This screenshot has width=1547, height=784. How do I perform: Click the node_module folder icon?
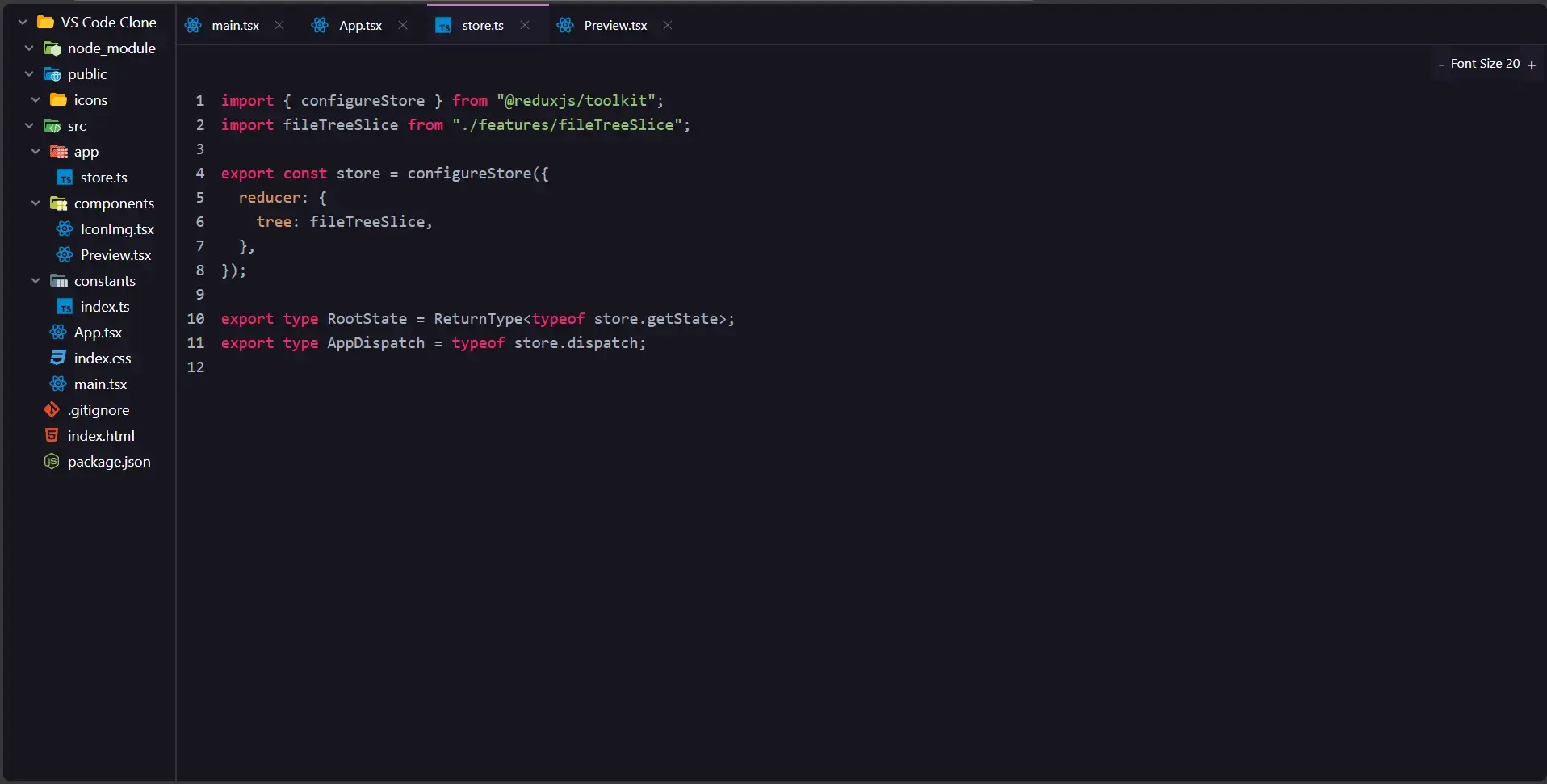pyautogui.click(x=52, y=48)
